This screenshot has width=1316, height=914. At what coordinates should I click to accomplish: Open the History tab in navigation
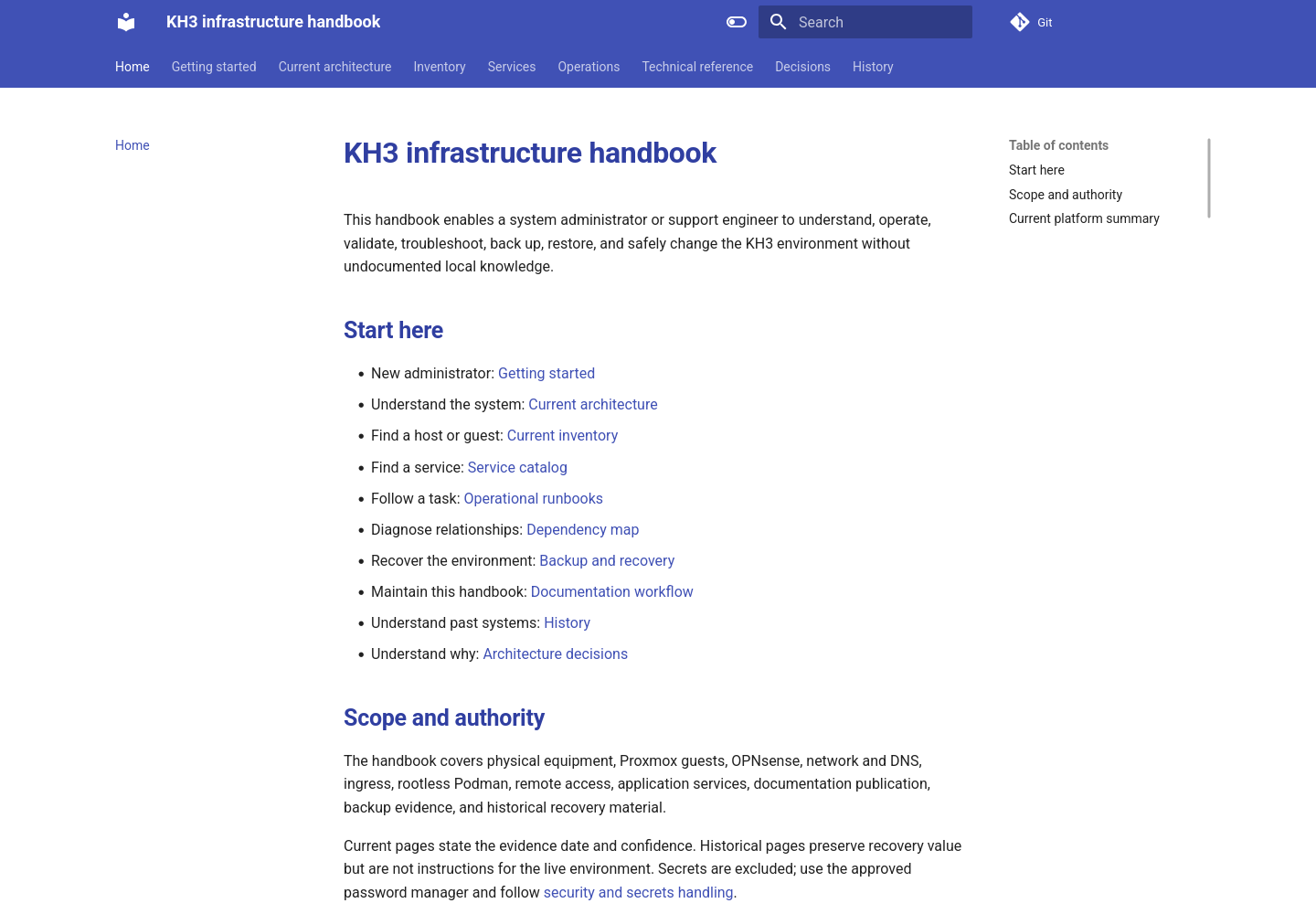click(x=873, y=67)
